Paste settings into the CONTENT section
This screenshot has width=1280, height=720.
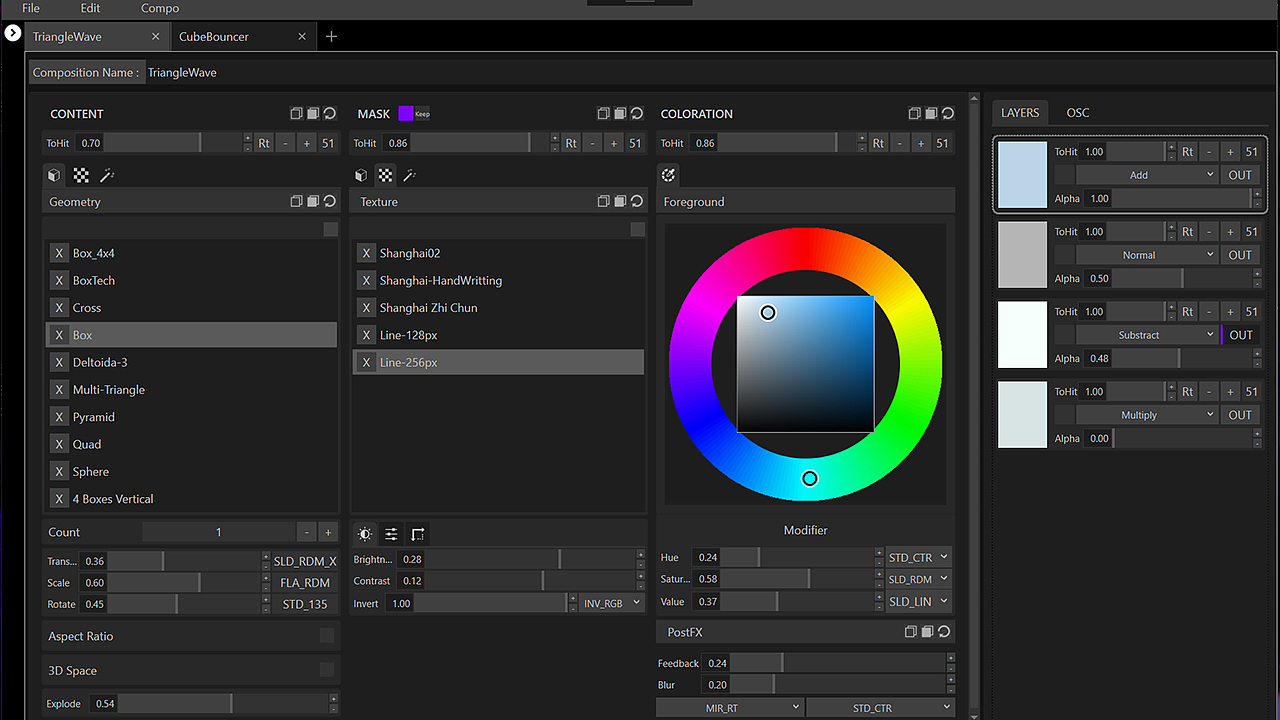[x=313, y=114]
